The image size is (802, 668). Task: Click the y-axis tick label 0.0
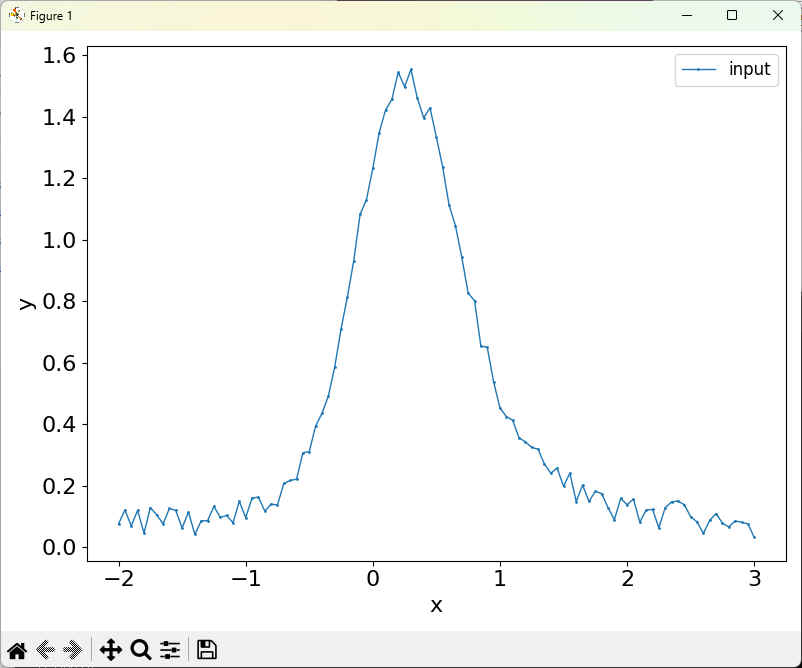pyautogui.click(x=59, y=547)
